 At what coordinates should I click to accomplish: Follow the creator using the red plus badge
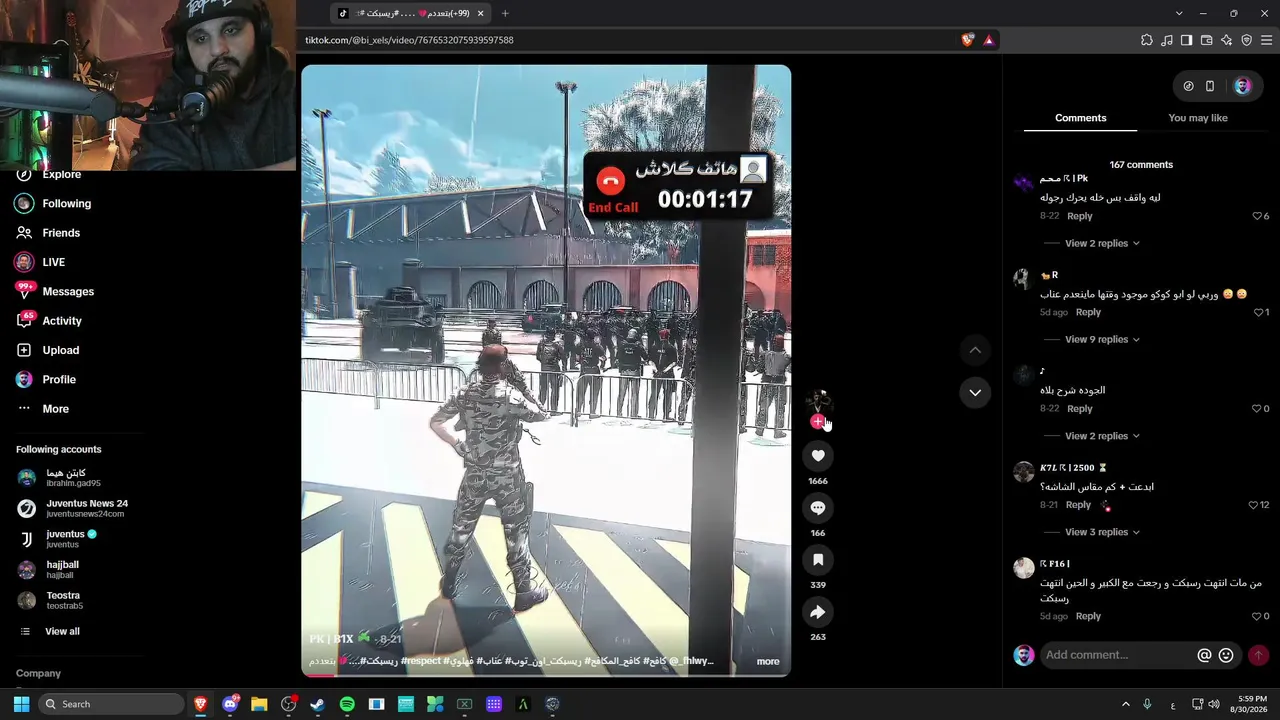(817, 422)
